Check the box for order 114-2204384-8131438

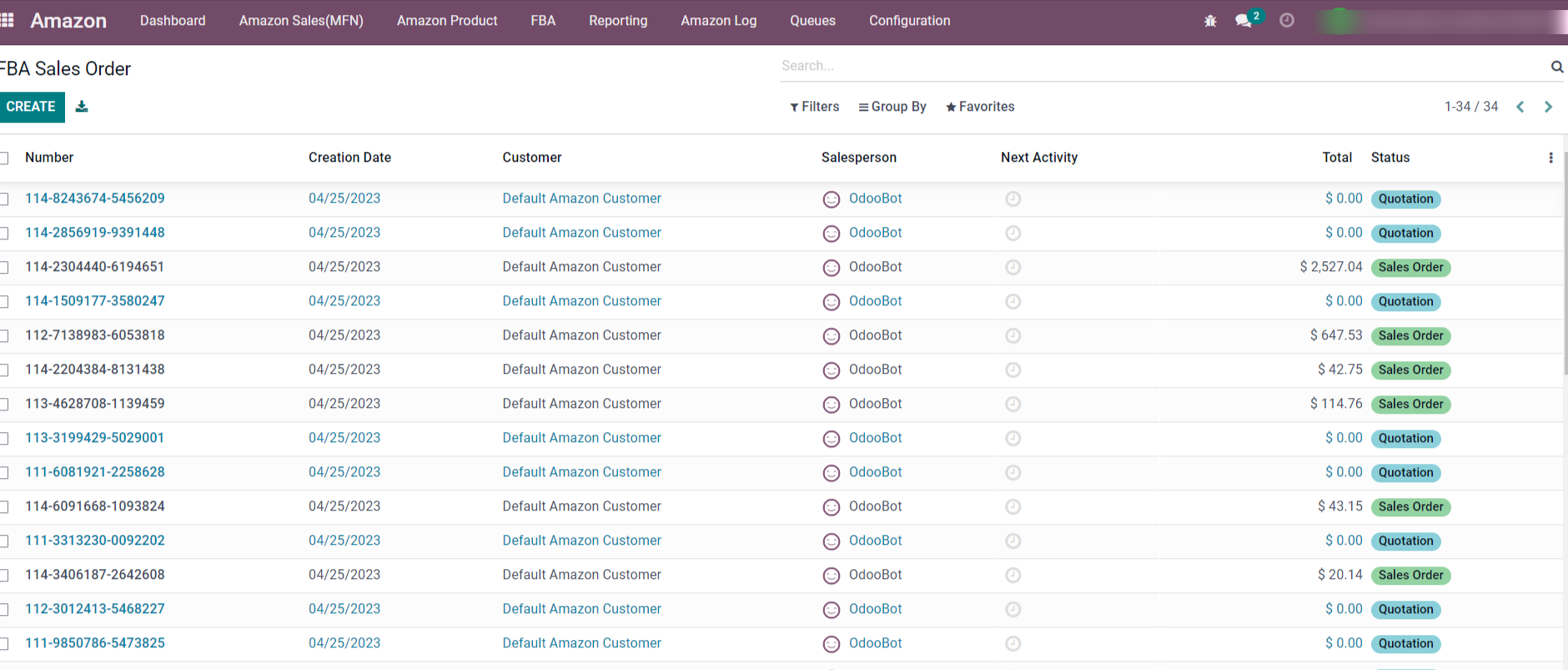click(x=3, y=370)
